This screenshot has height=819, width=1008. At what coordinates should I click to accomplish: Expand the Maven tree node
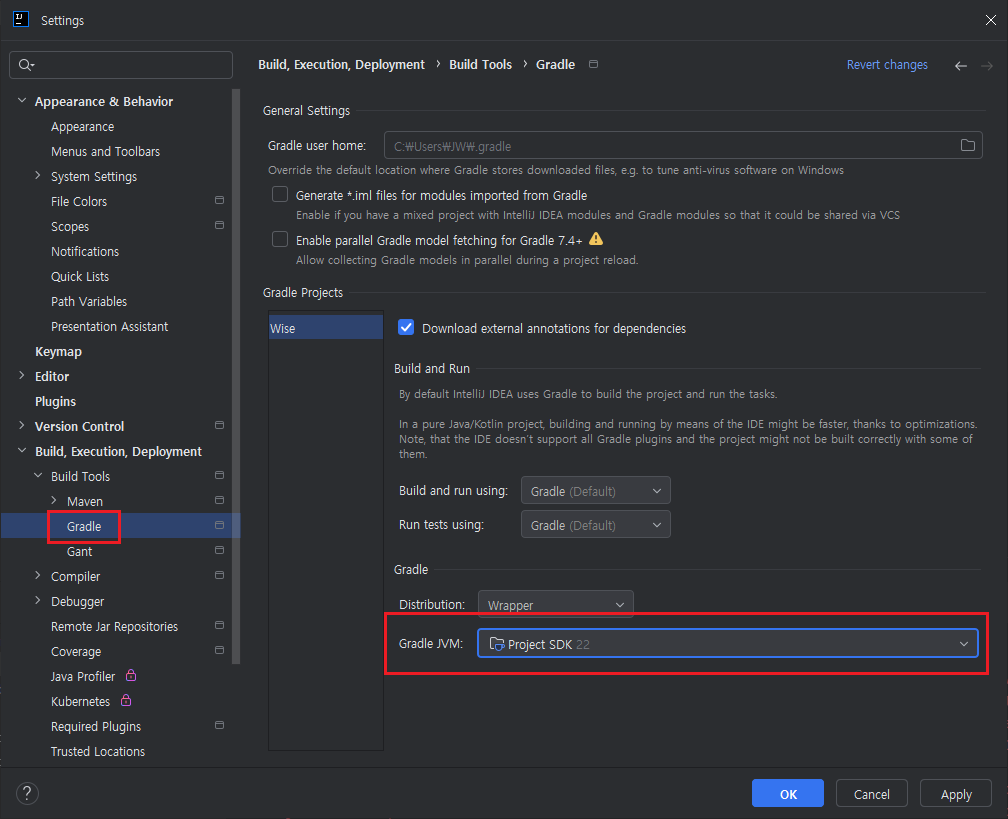pos(54,501)
